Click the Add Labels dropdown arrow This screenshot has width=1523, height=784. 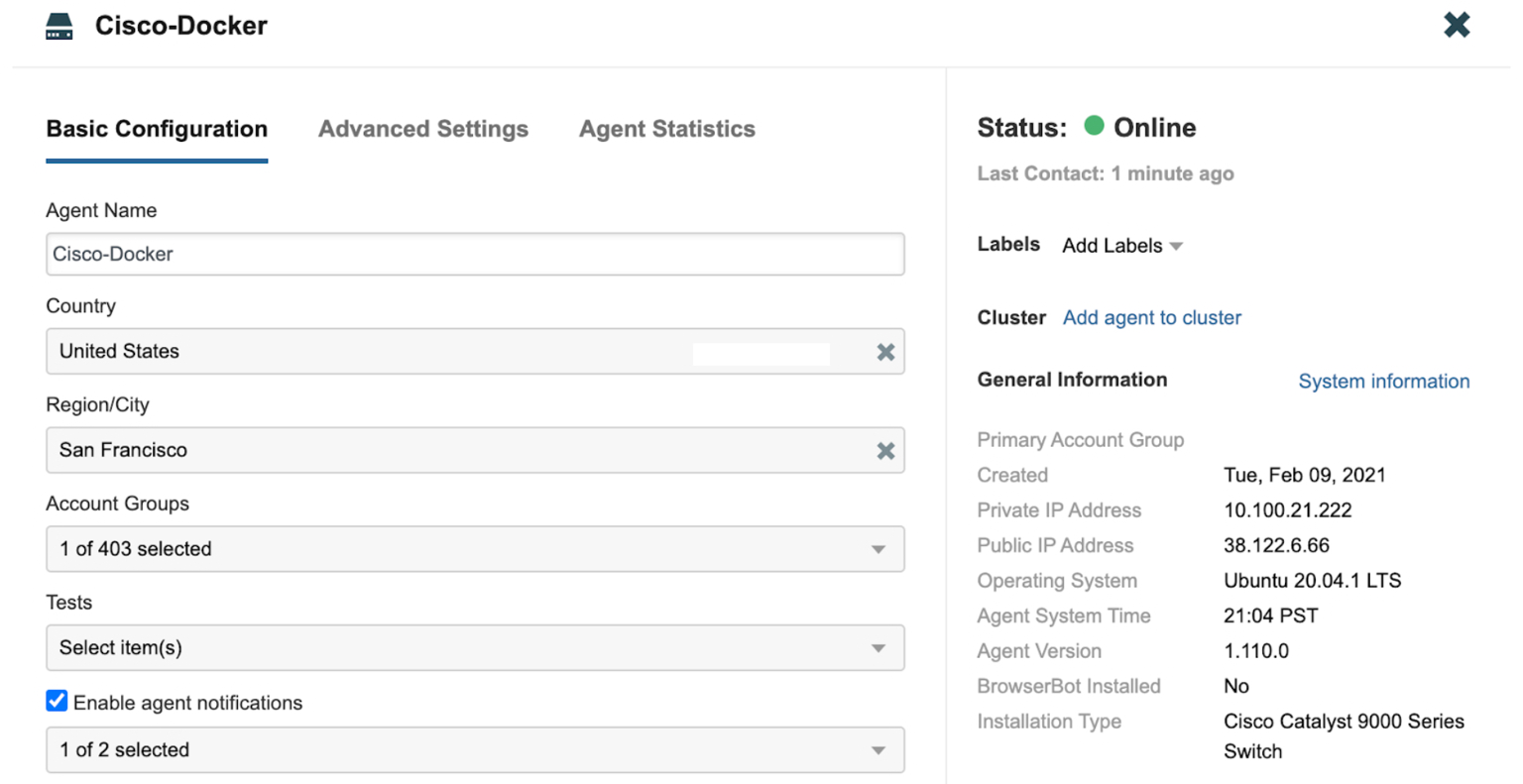(1177, 246)
